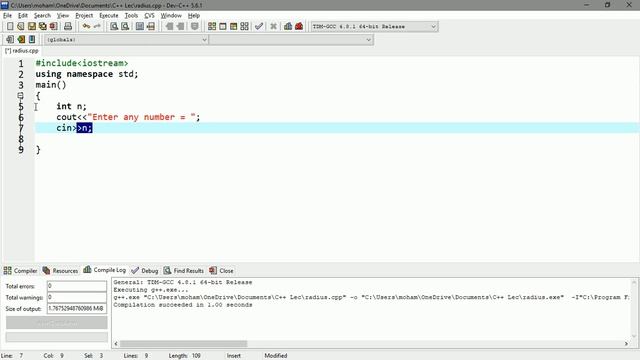Click the Insert snippet icon on second toolbar
This screenshot has height=360, width=640.
tap(10, 40)
